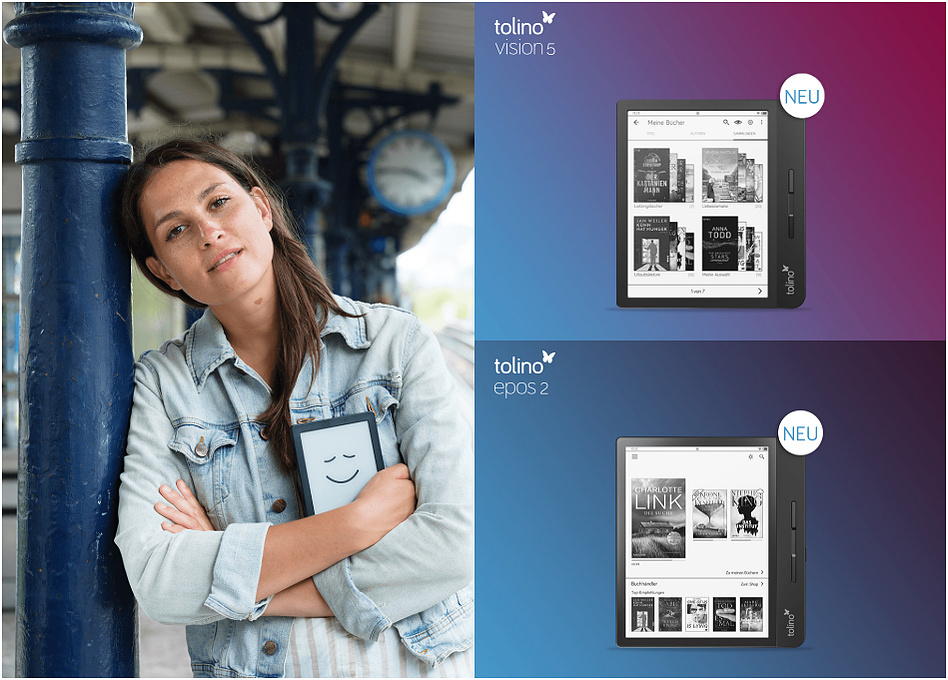Open the hamburger menu on the epos 2 screen

(x=635, y=457)
